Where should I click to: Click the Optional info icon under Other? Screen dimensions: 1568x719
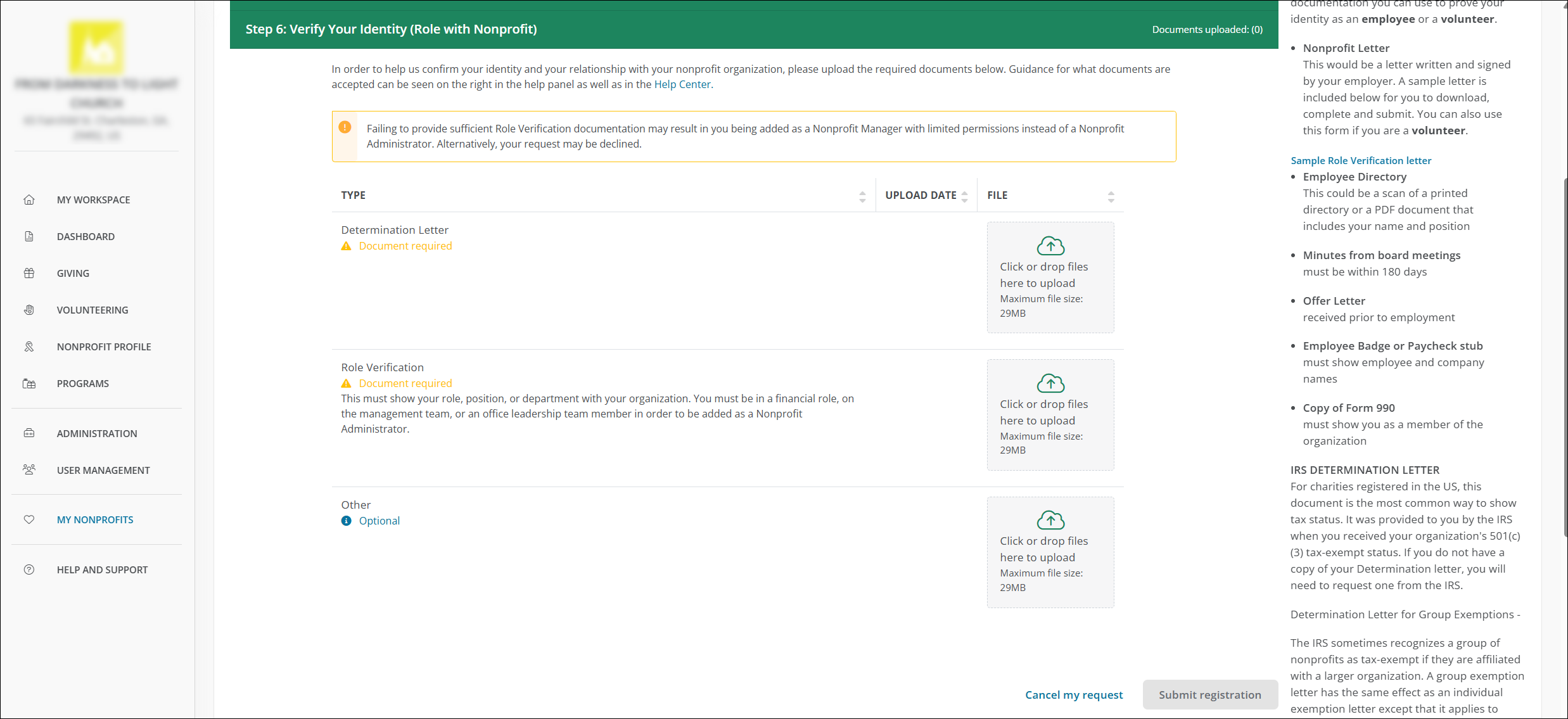[346, 521]
